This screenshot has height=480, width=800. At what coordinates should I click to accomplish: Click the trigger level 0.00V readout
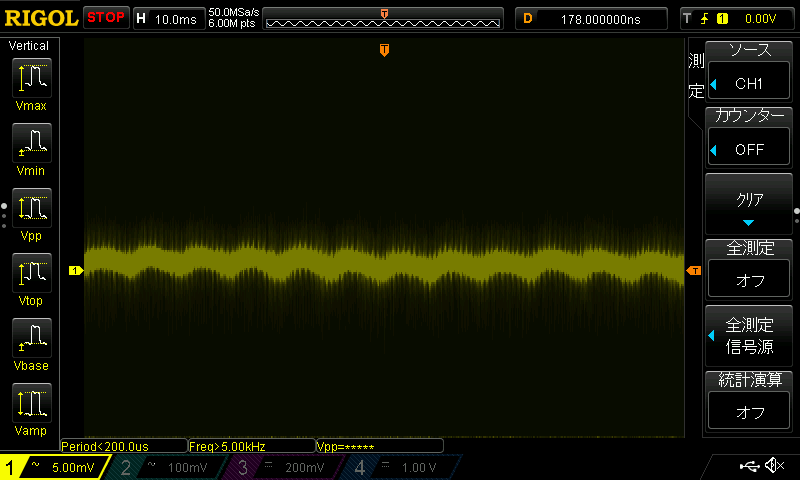coord(760,19)
